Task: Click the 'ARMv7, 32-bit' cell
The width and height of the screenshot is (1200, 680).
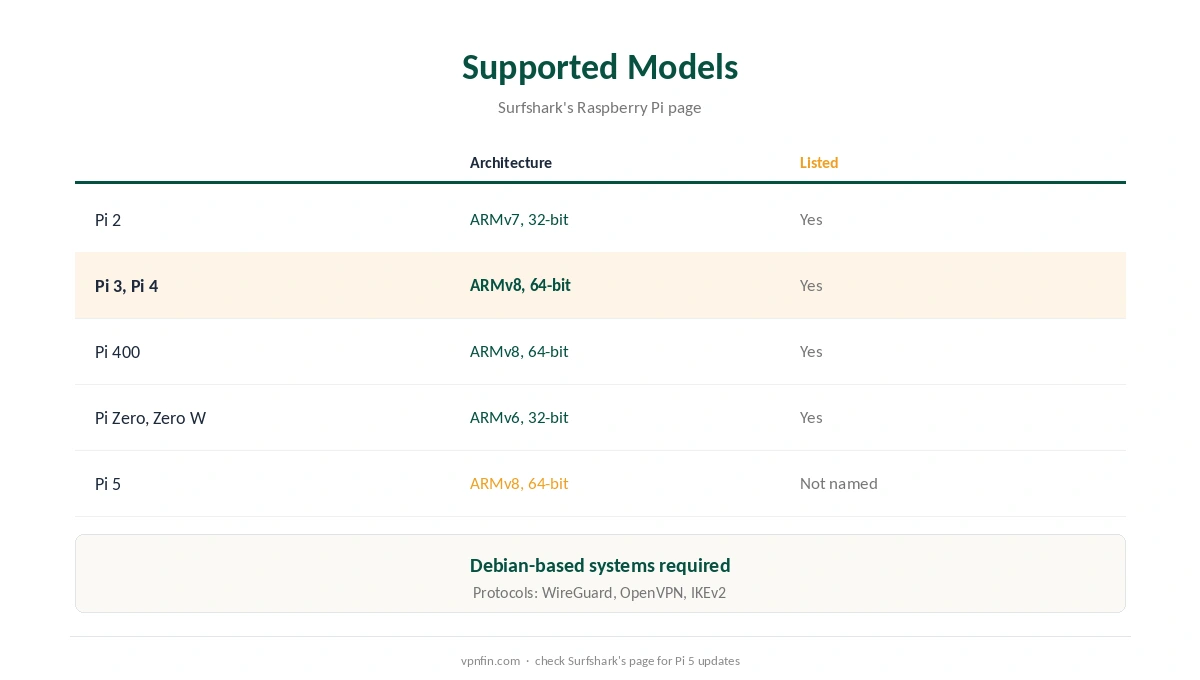Action: tap(519, 219)
